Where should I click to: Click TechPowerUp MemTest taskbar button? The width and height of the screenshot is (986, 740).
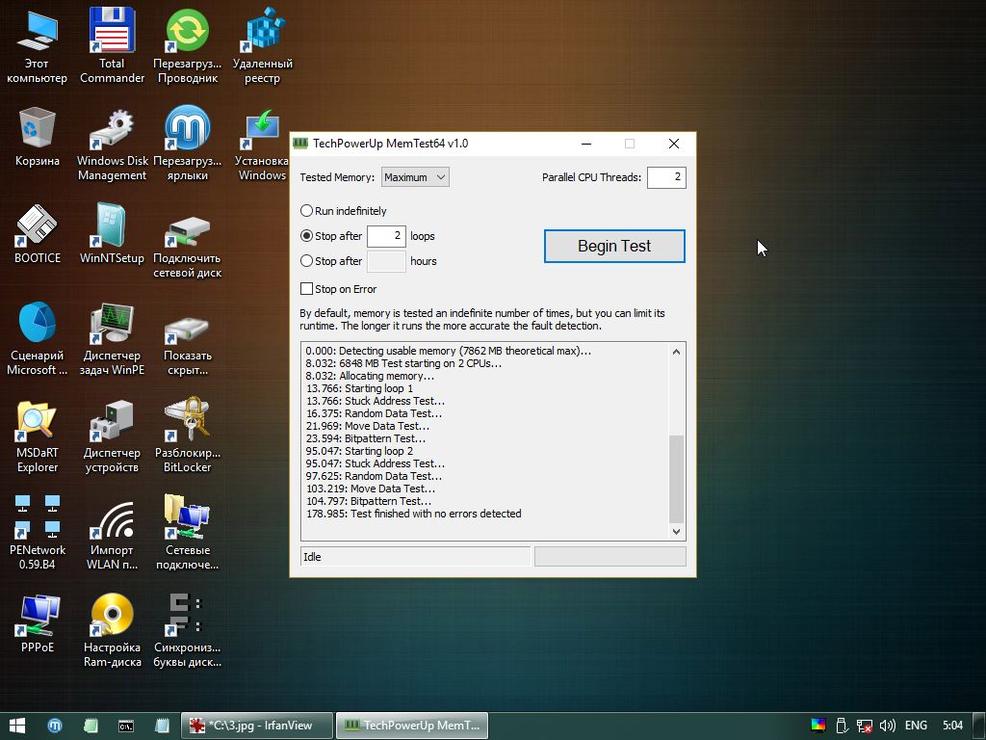pyautogui.click(x=412, y=726)
